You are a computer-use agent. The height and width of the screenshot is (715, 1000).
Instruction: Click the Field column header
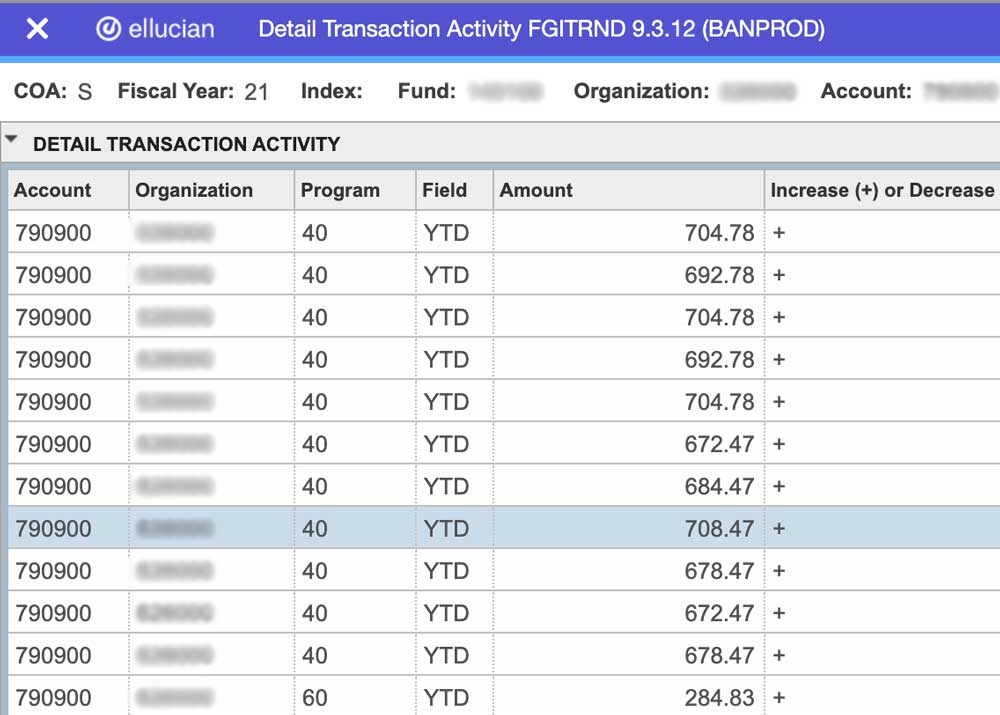coord(445,190)
